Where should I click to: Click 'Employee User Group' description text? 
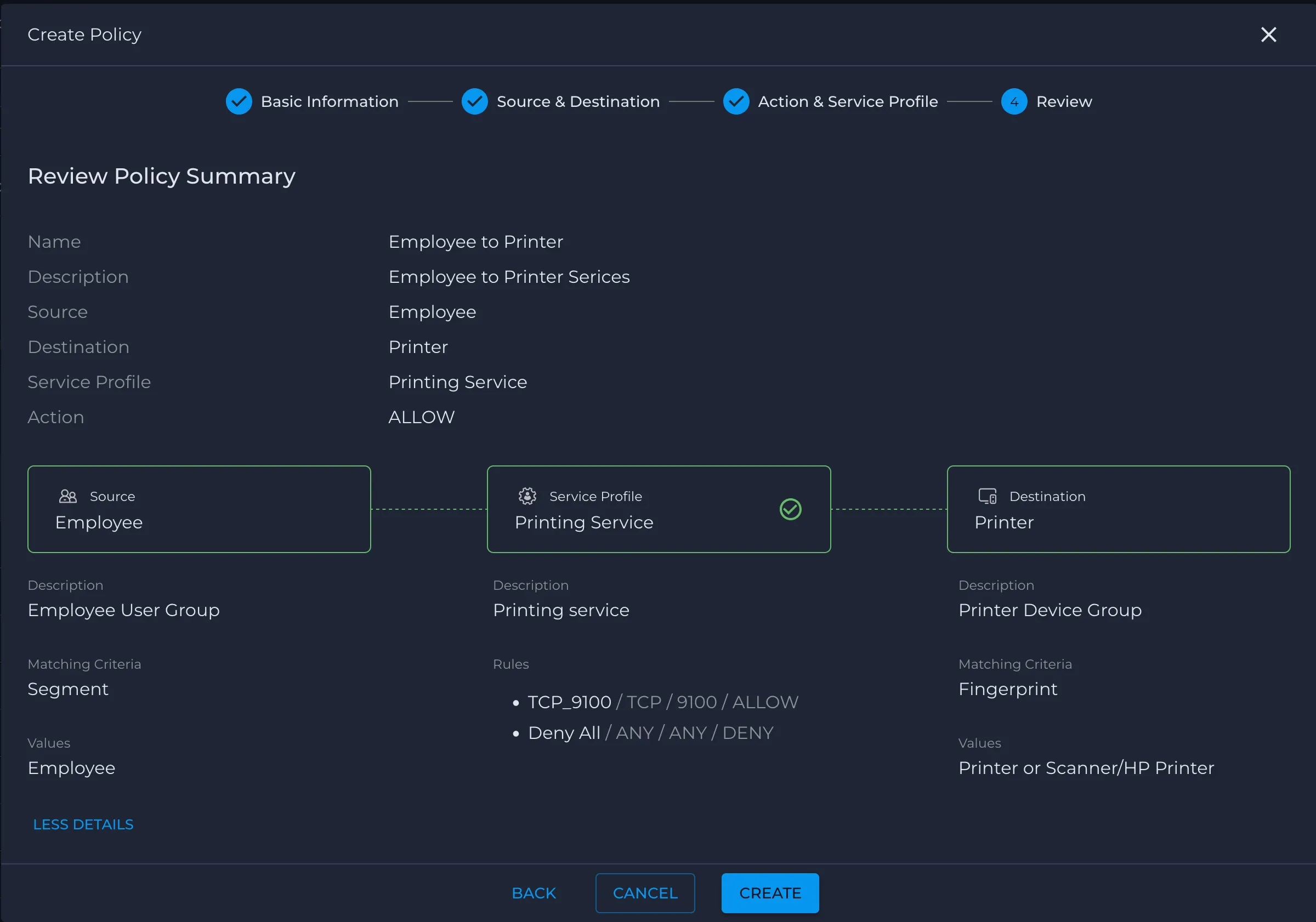click(x=123, y=610)
